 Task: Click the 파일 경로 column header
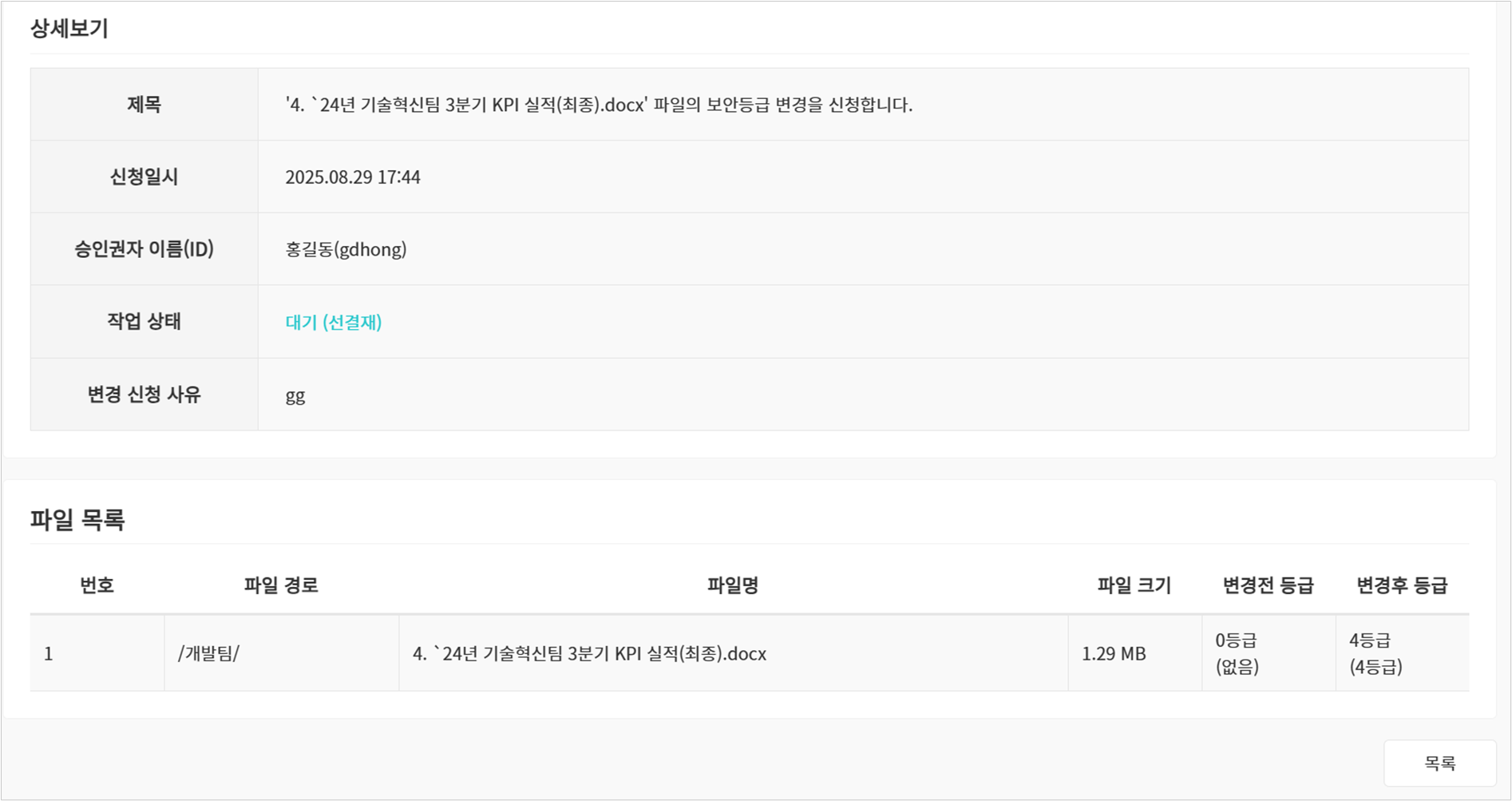pyautogui.click(x=281, y=585)
